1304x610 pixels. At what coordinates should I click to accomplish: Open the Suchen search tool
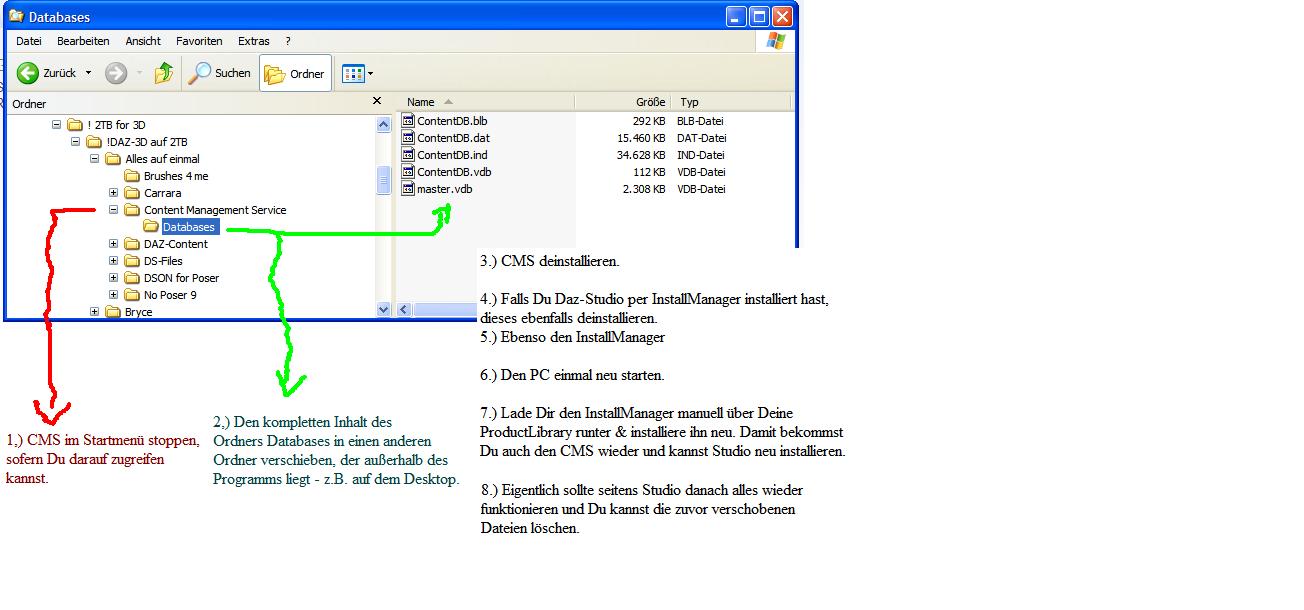(220, 73)
